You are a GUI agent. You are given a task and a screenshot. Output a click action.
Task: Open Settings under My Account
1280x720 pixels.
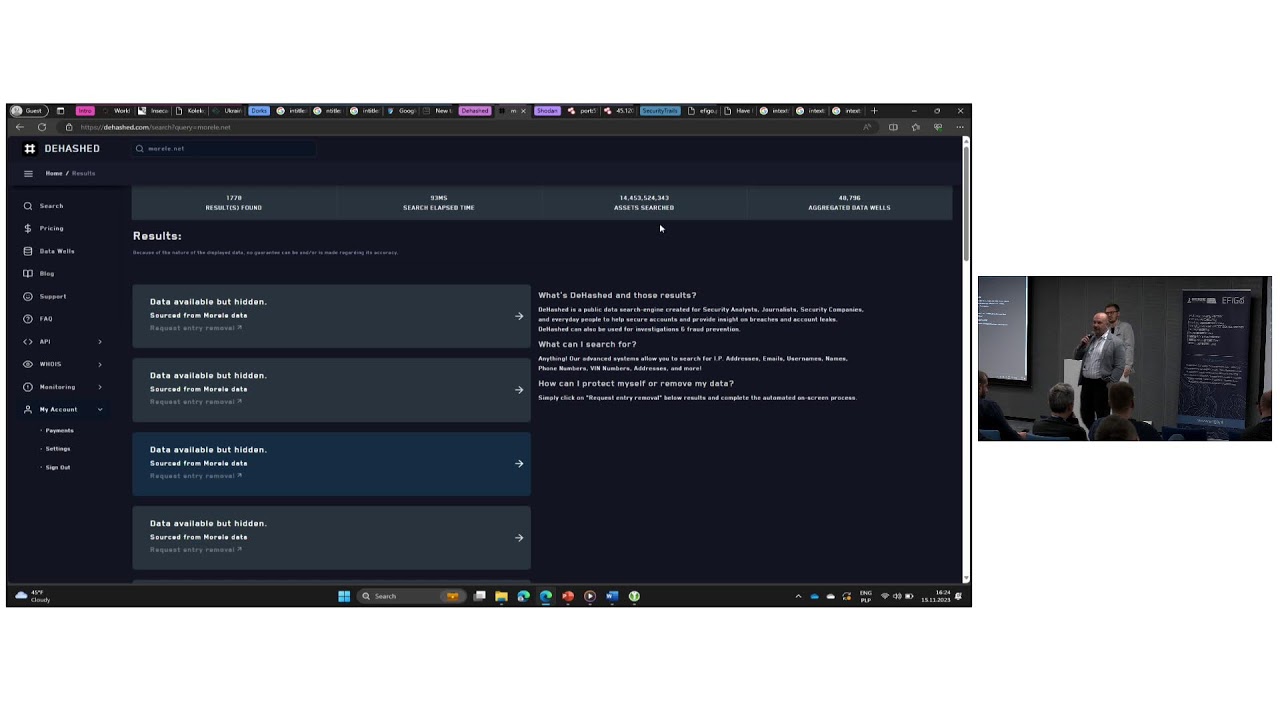click(x=58, y=449)
